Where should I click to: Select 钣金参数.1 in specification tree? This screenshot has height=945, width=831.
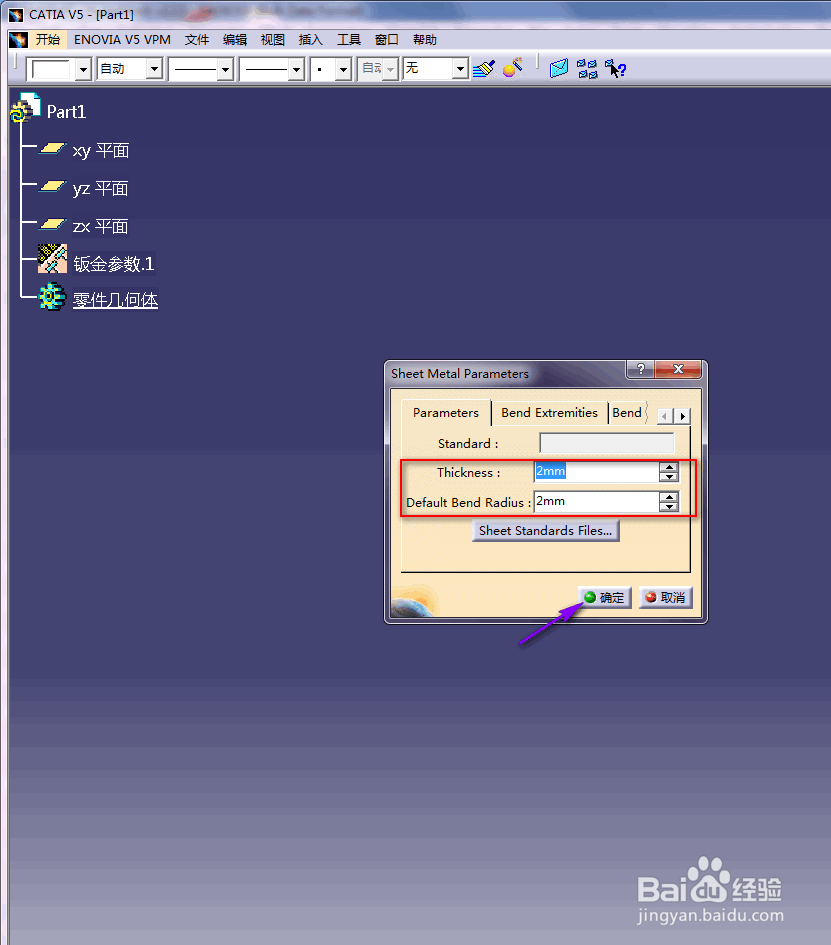pyautogui.click(x=114, y=264)
